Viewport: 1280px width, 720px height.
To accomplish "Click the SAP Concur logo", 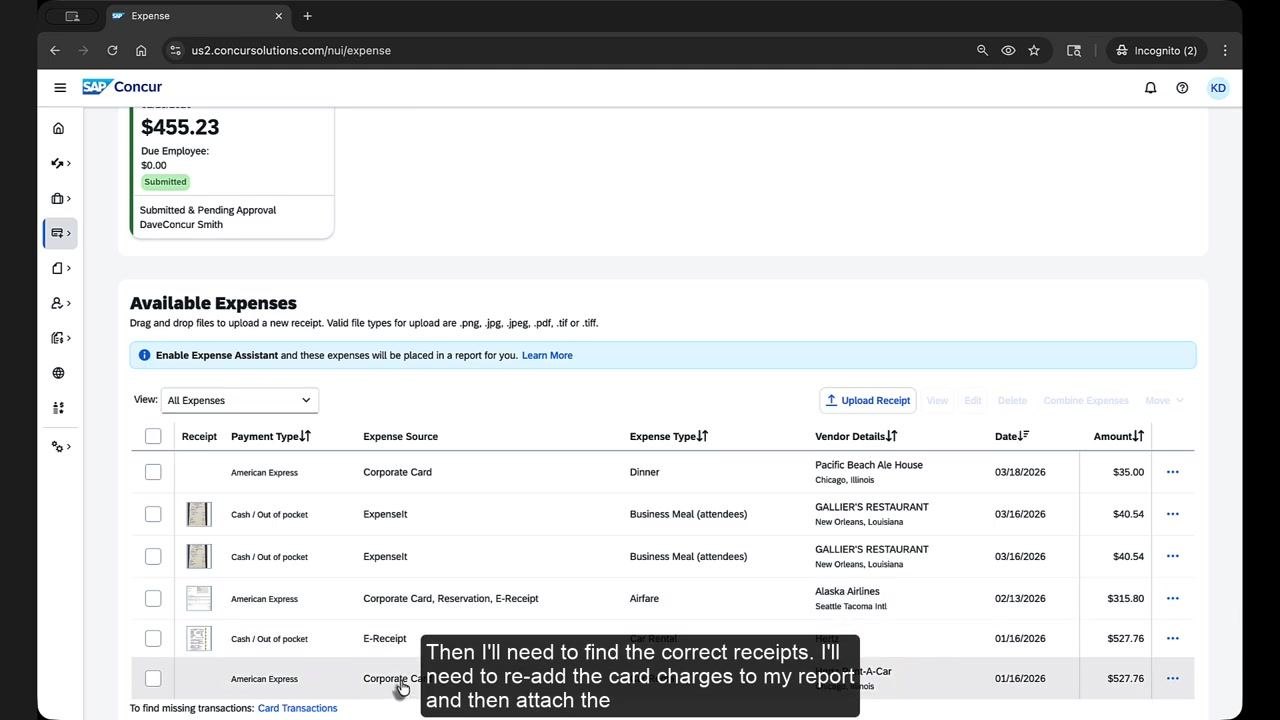I will click(122, 87).
